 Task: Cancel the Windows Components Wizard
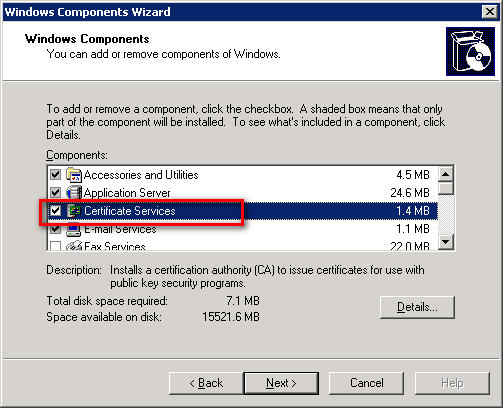[x=366, y=383]
